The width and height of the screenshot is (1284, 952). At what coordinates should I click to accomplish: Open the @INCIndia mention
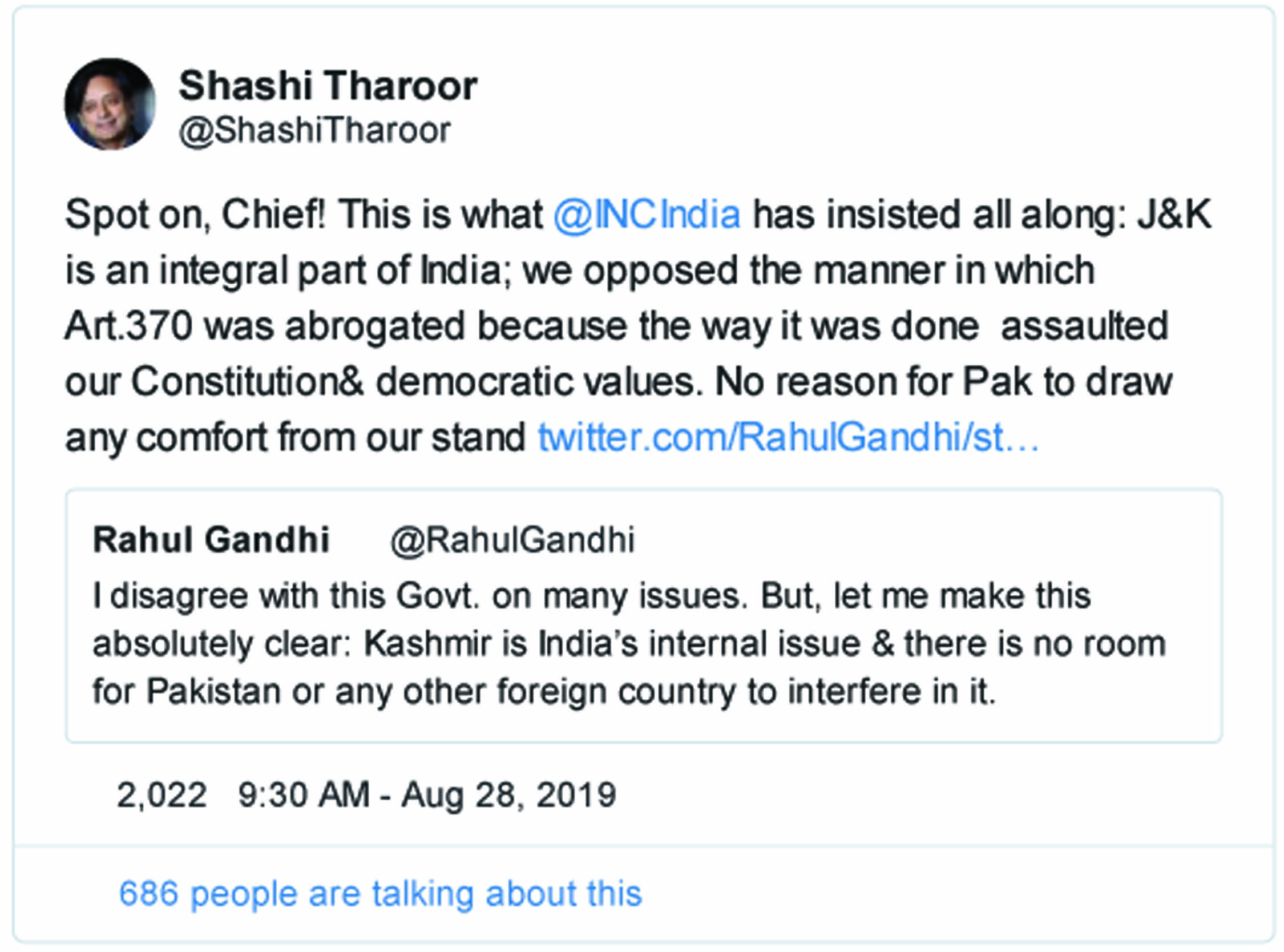[x=647, y=215]
